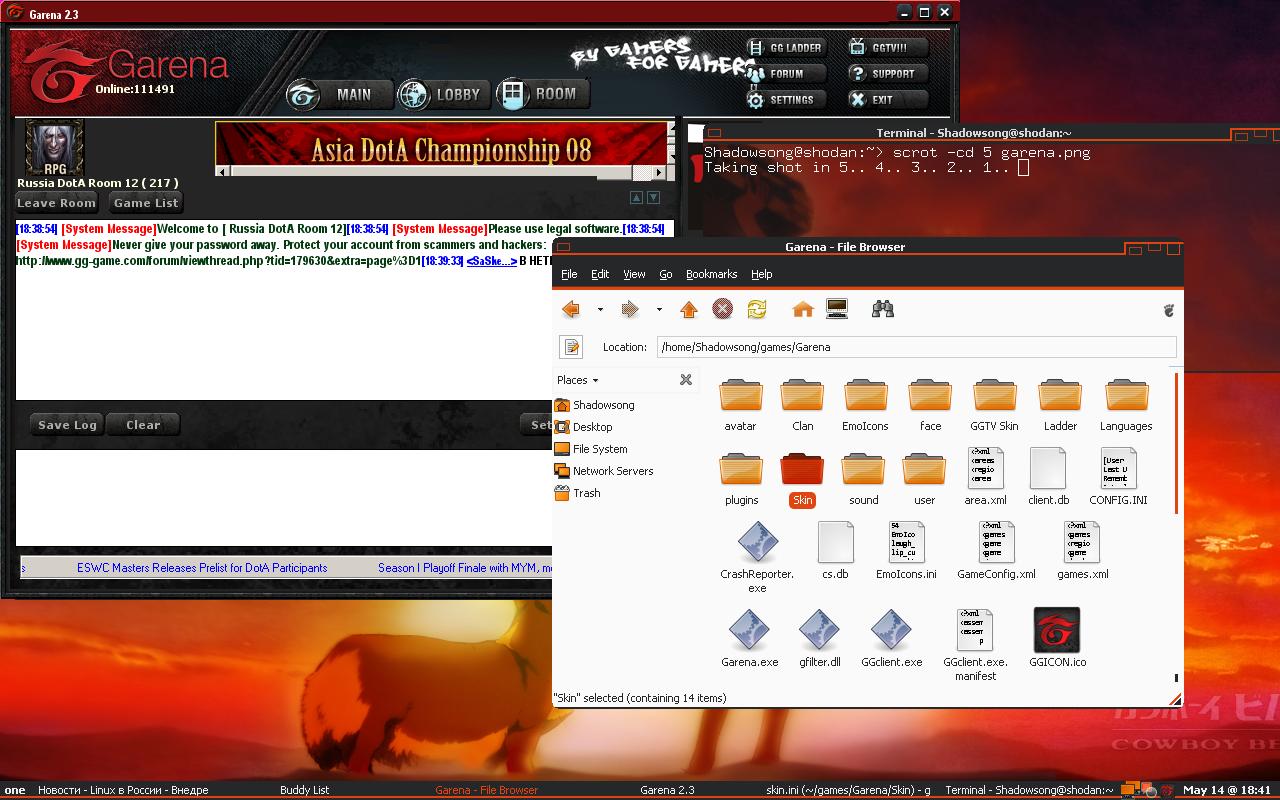Search for files with binoculars icon
Viewport: 1280px width, 800px height.
click(883, 310)
